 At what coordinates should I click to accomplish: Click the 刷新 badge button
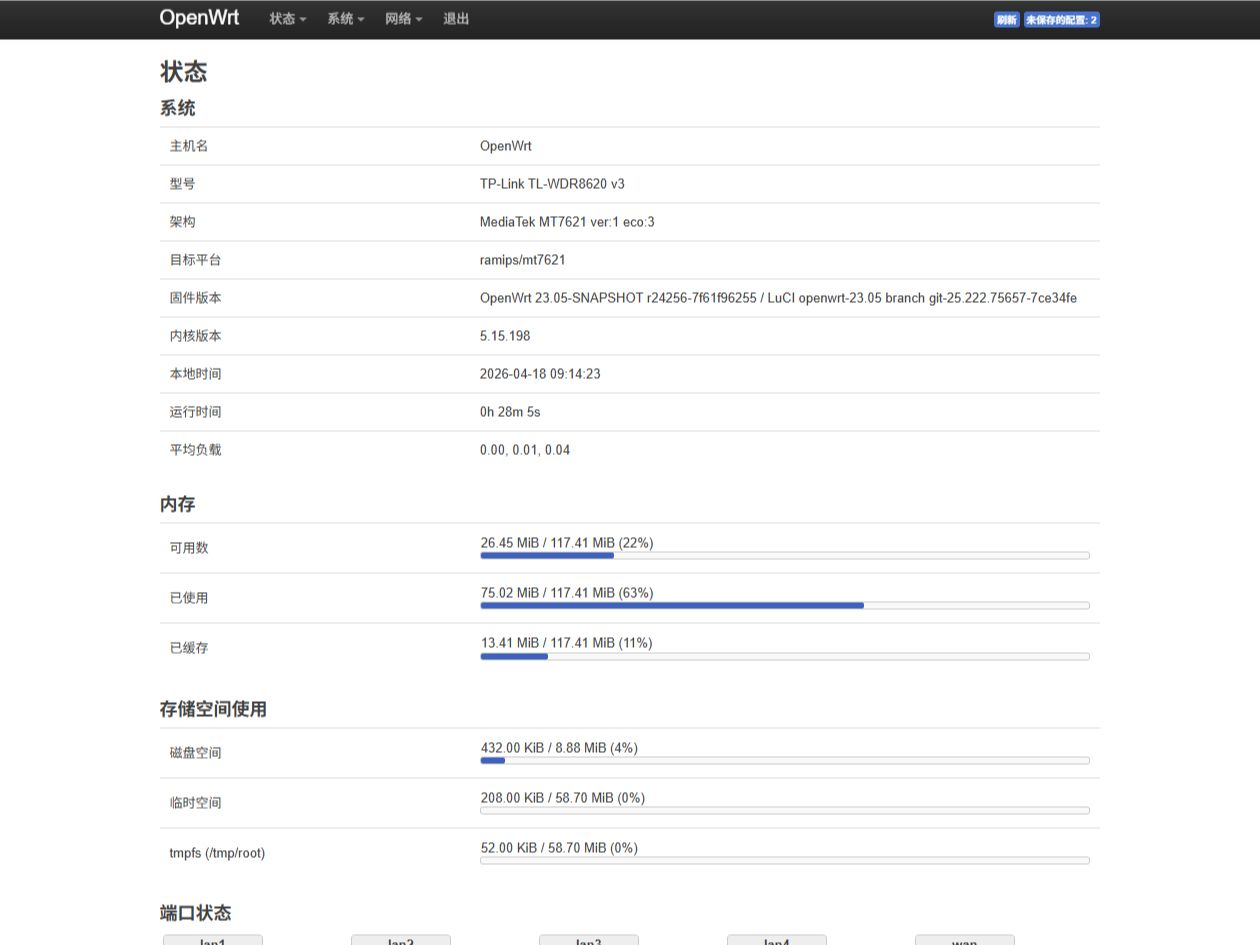1007,20
